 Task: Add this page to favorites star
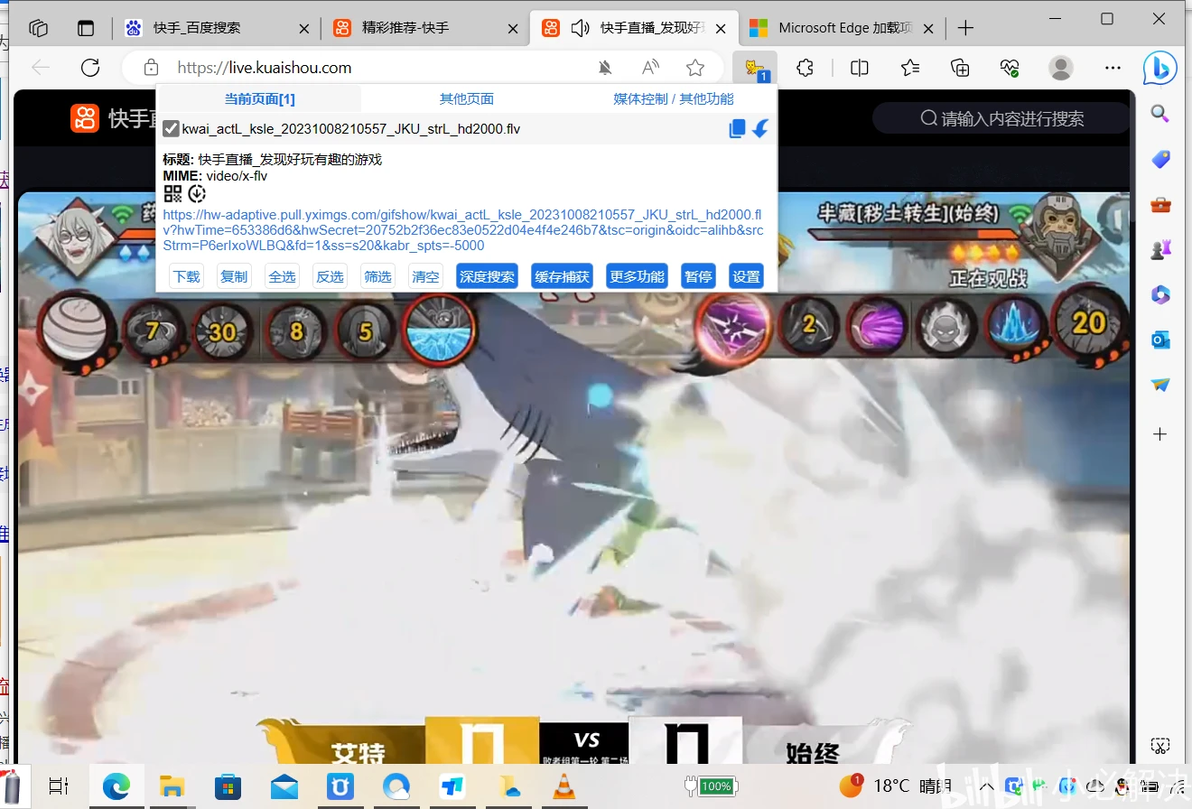[x=695, y=68]
